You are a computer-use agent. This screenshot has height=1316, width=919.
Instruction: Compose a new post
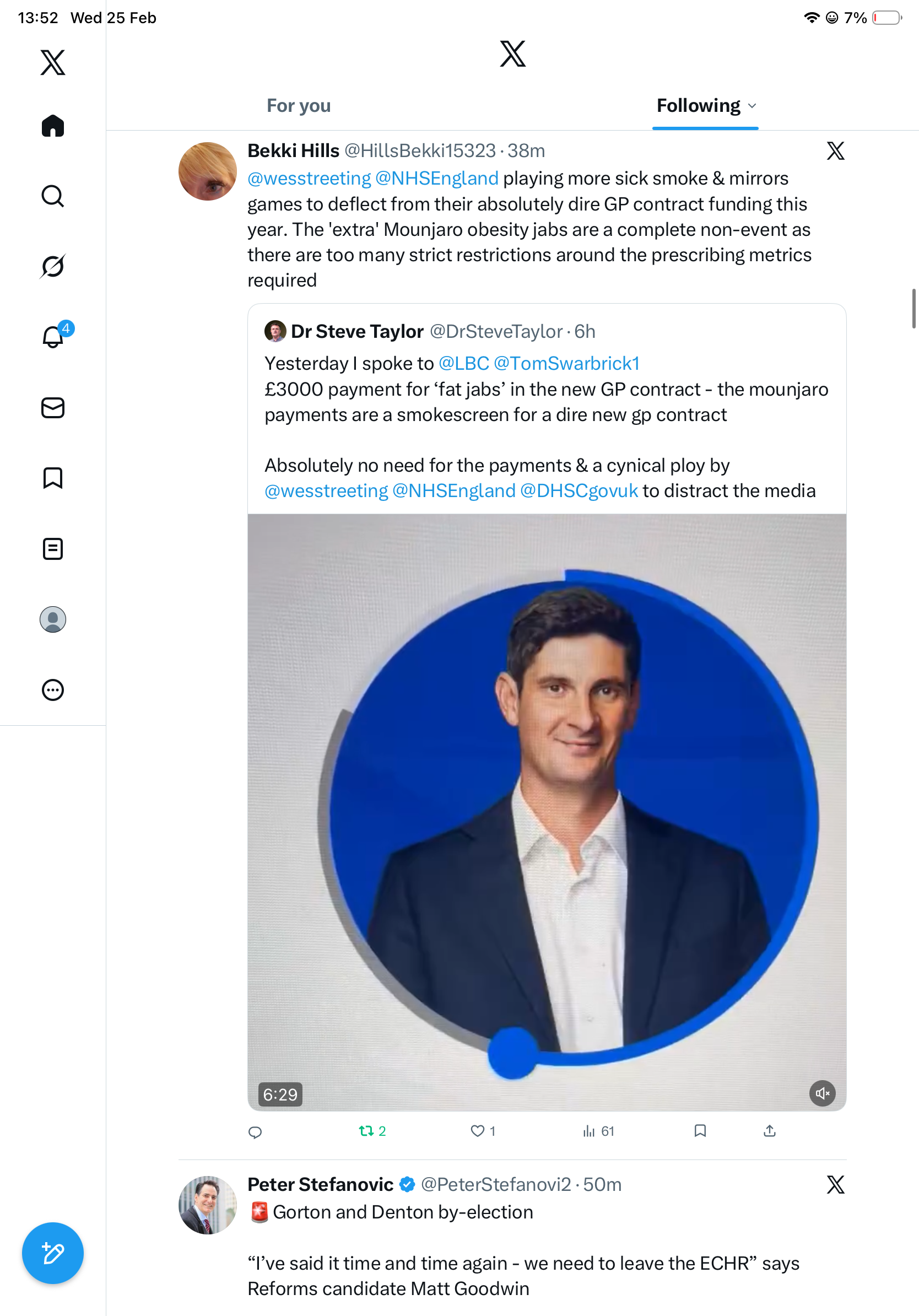53,1253
